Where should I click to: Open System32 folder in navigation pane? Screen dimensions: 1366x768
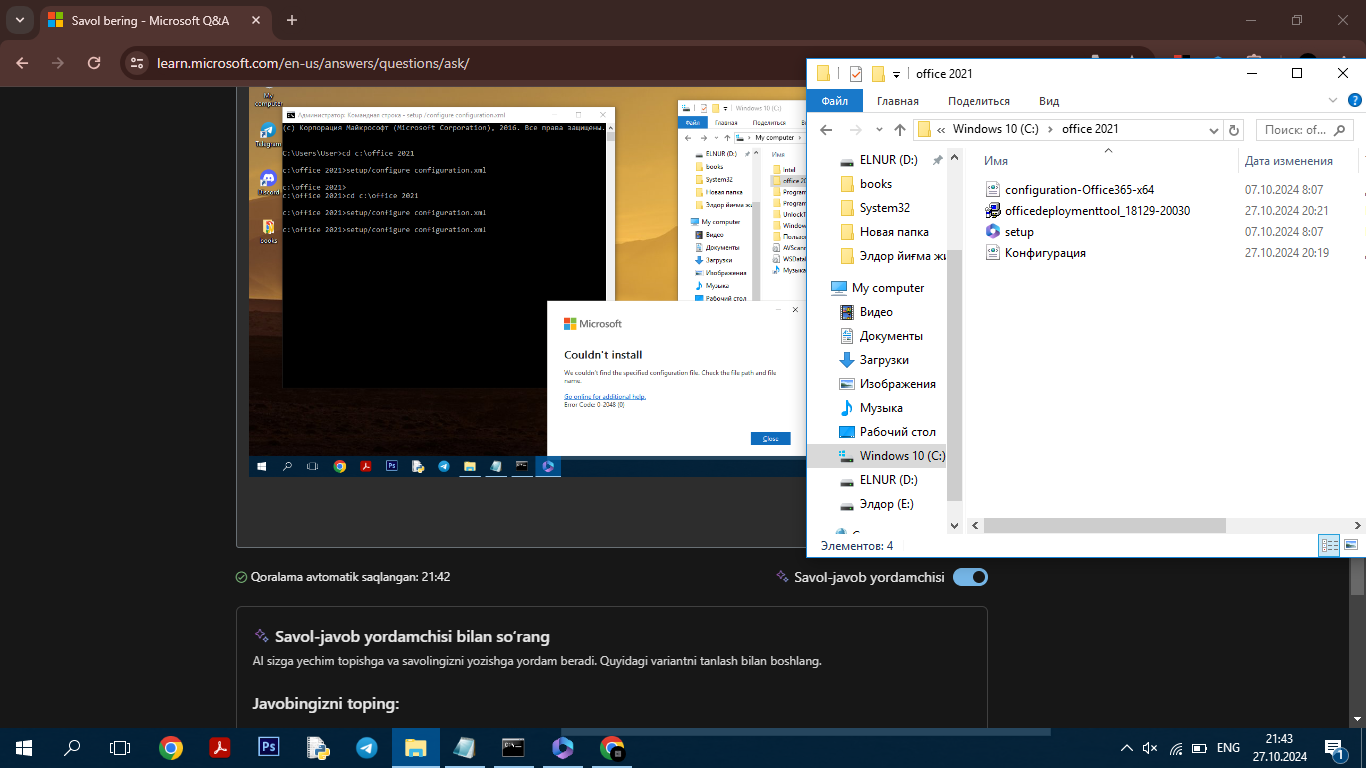coord(884,208)
